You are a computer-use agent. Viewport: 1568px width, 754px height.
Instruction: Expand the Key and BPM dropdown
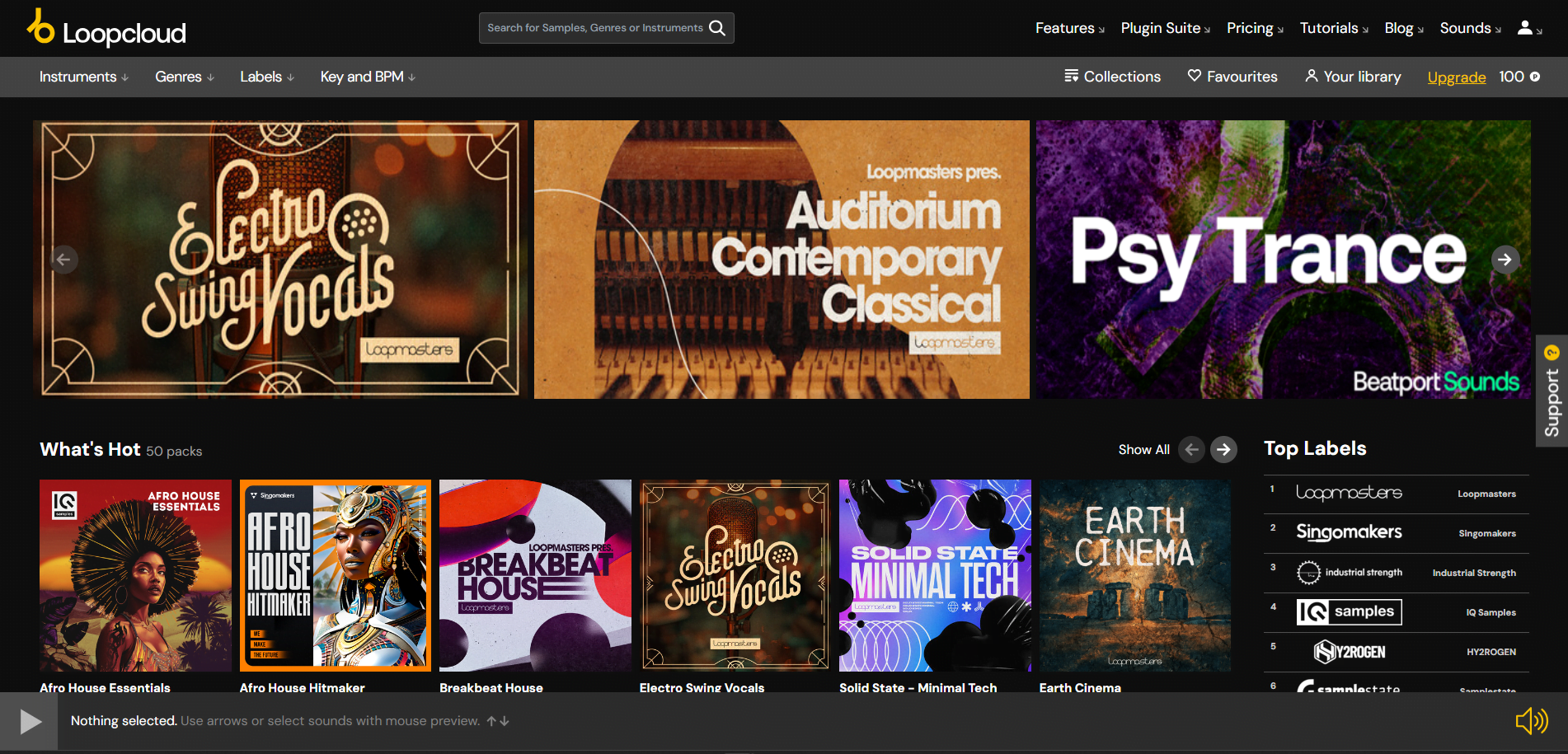point(368,77)
